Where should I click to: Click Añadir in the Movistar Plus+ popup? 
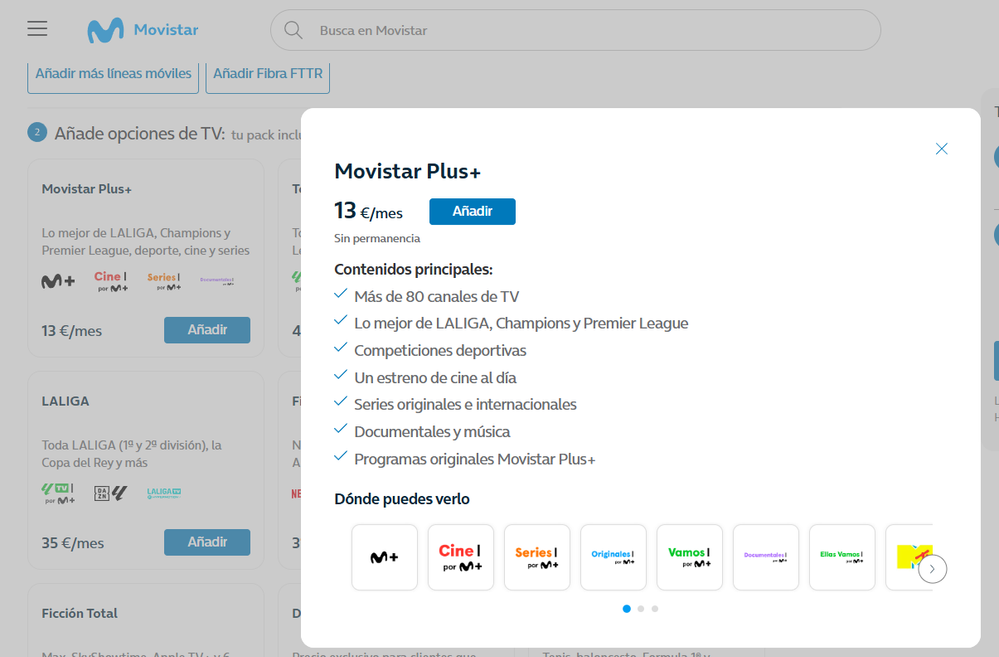pos(472,211)
